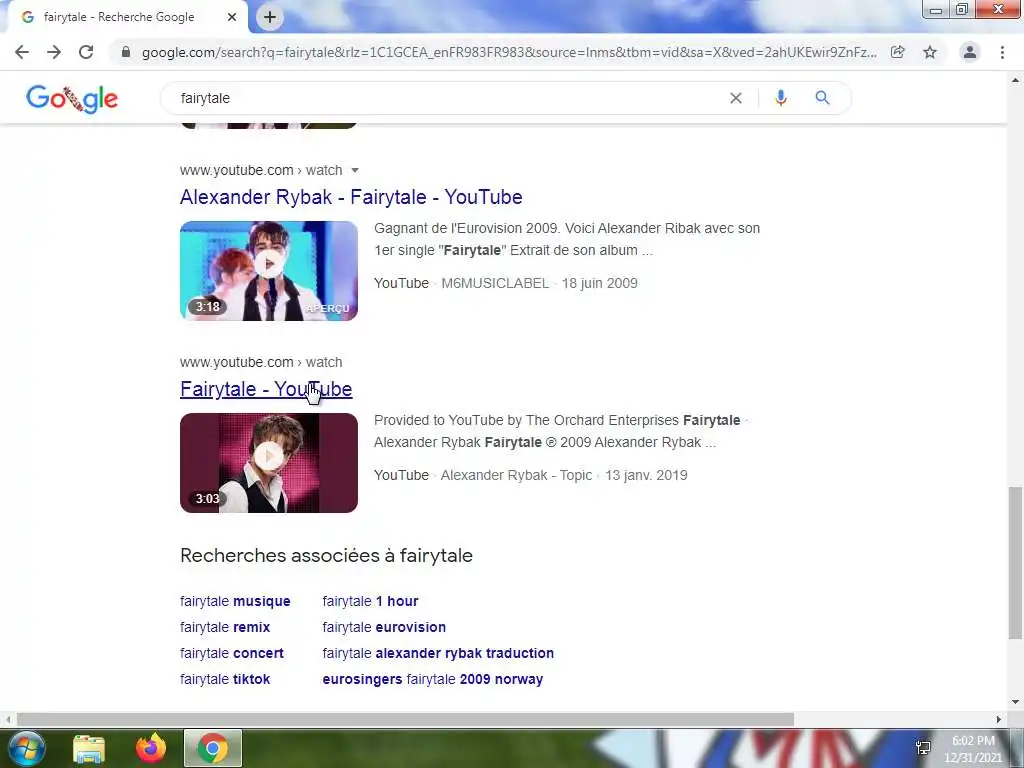Click the 18 juin 2009 date
The image size is (1024, 768).
coord(600,283)
